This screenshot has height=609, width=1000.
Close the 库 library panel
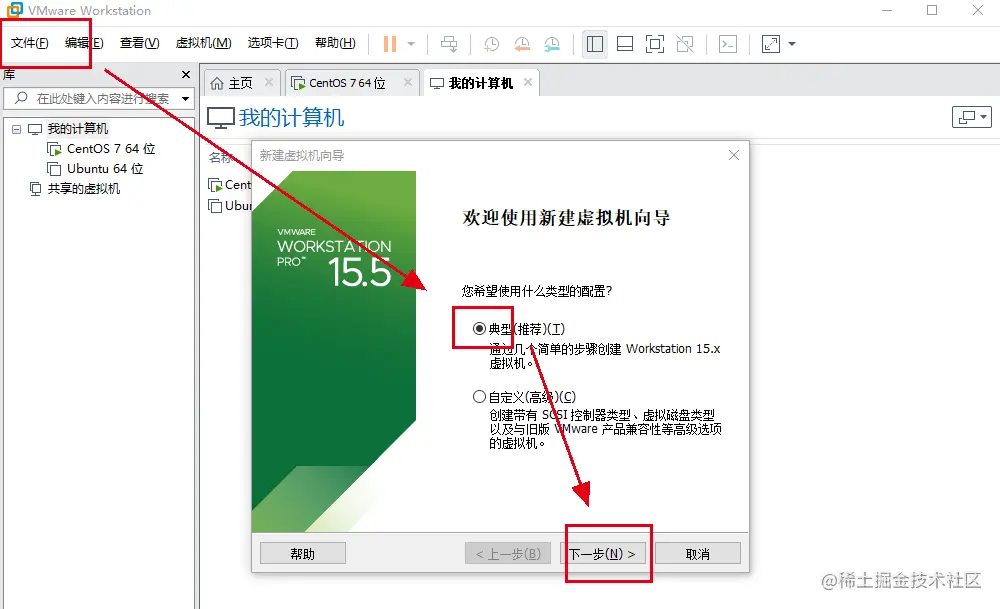point(186,75)
